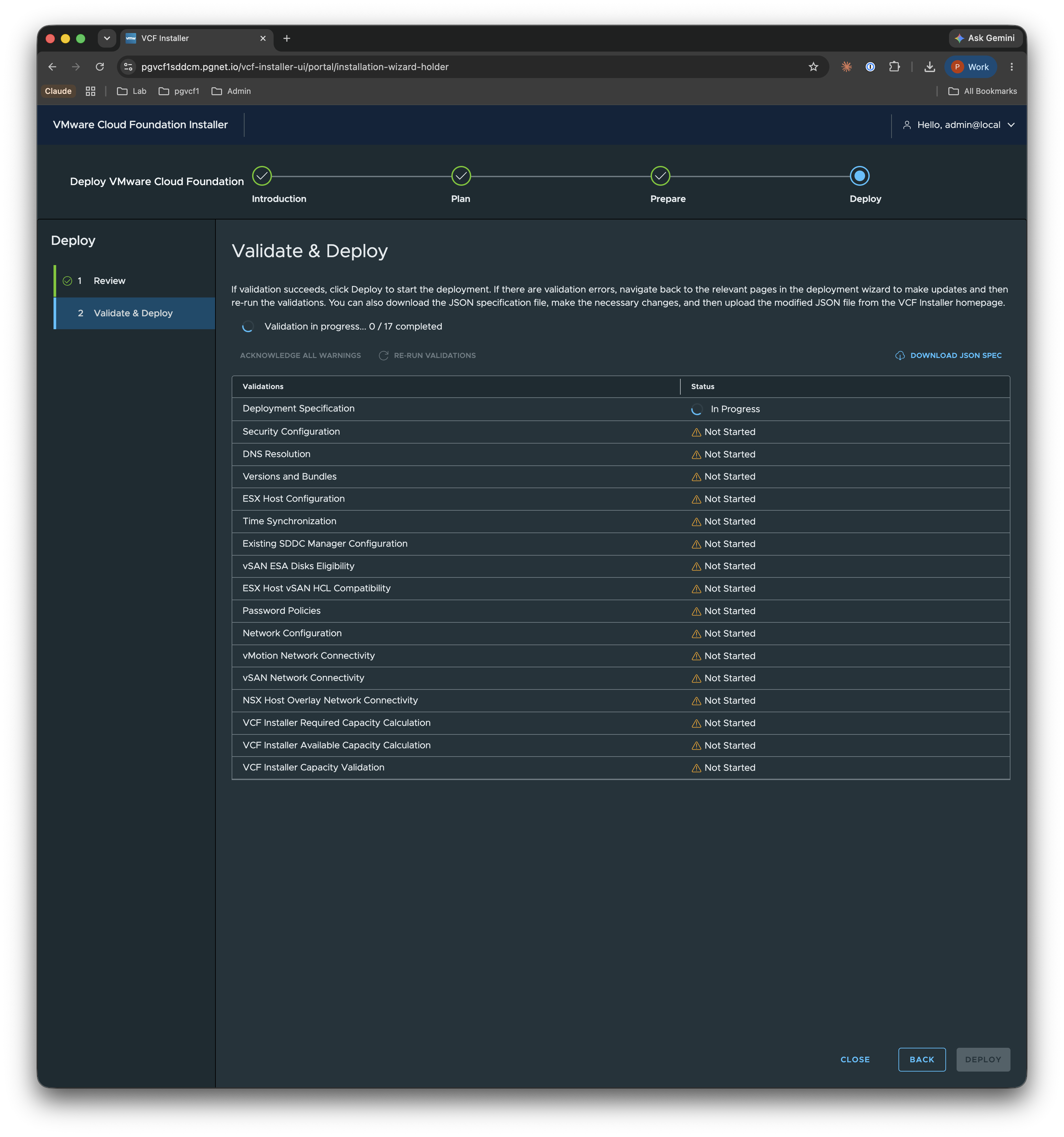Open the Extensions puzzle icon
Viewport: 1064px width, 1137px height.
click(x=894, y=67)
